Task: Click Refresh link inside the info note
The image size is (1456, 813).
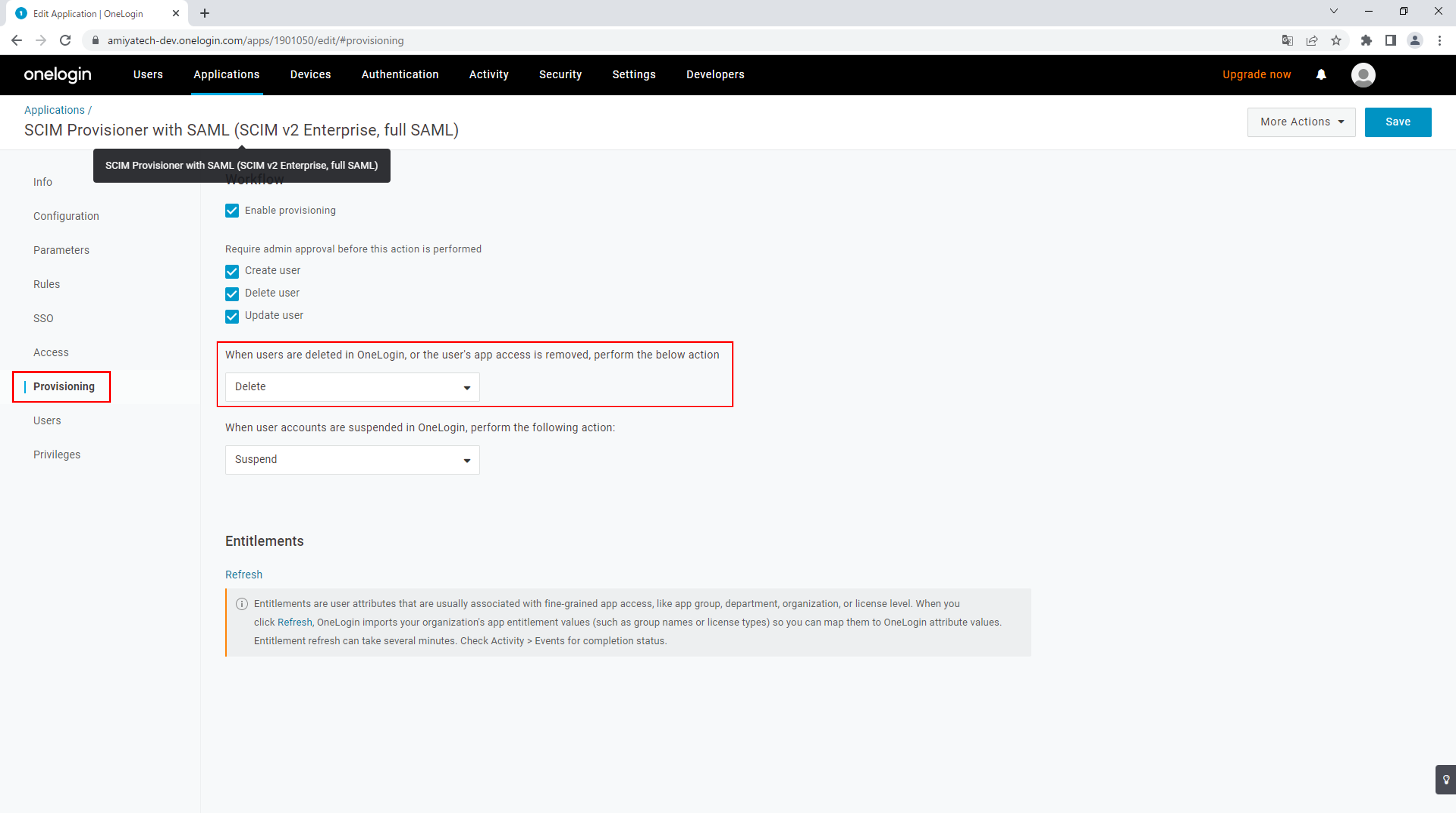Action: coord(294,622)
